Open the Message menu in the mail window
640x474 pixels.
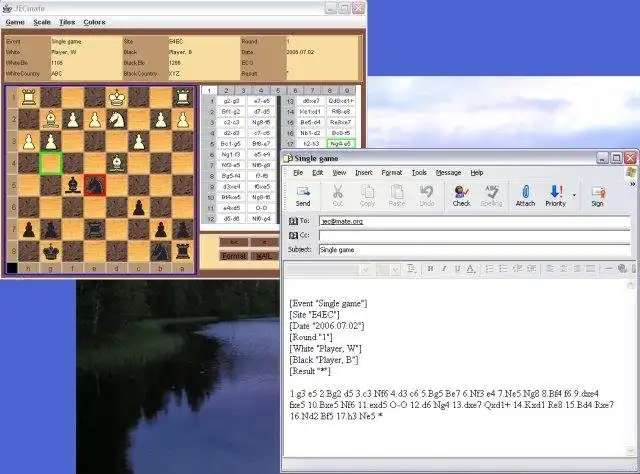point(448,173)
